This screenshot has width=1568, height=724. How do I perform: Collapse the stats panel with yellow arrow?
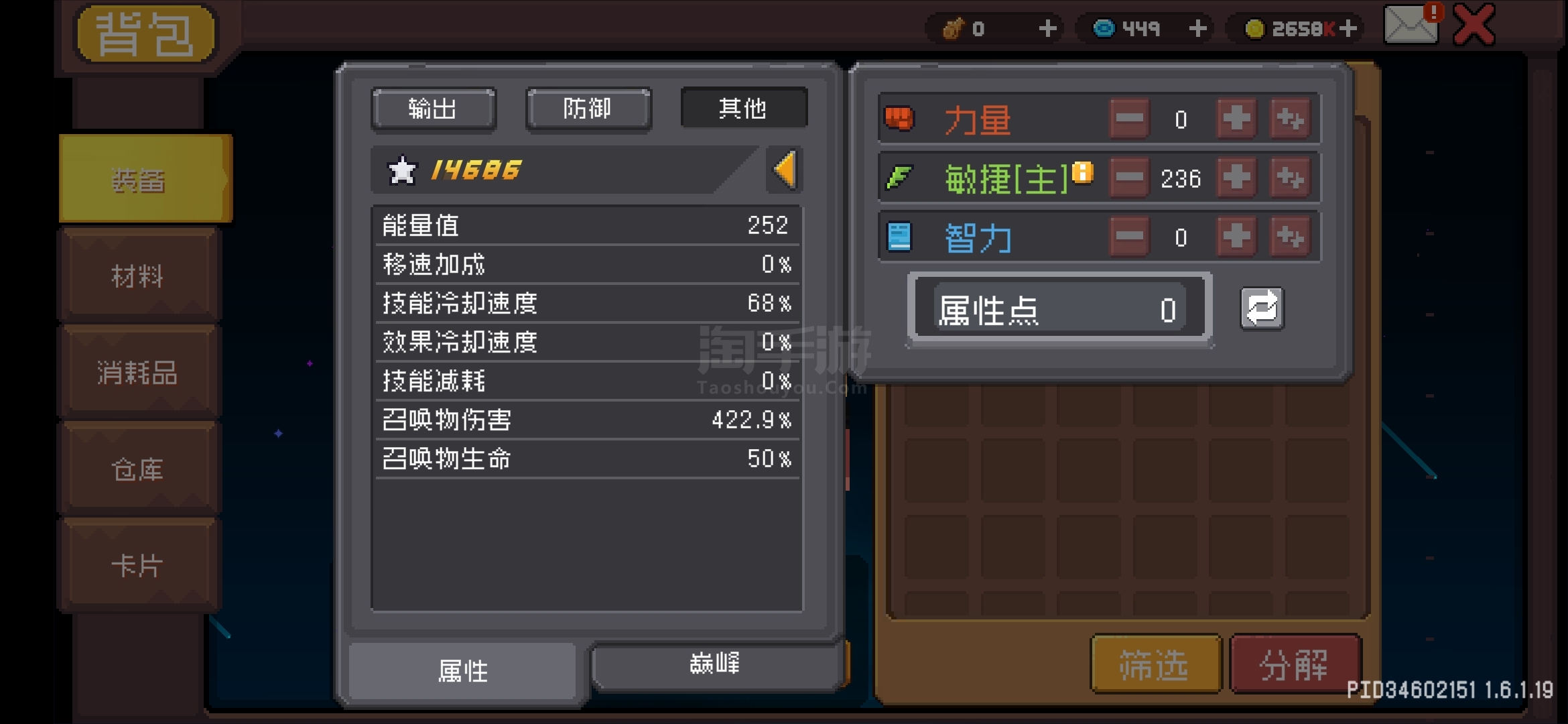pyautogui.click(x=784, y=170)
